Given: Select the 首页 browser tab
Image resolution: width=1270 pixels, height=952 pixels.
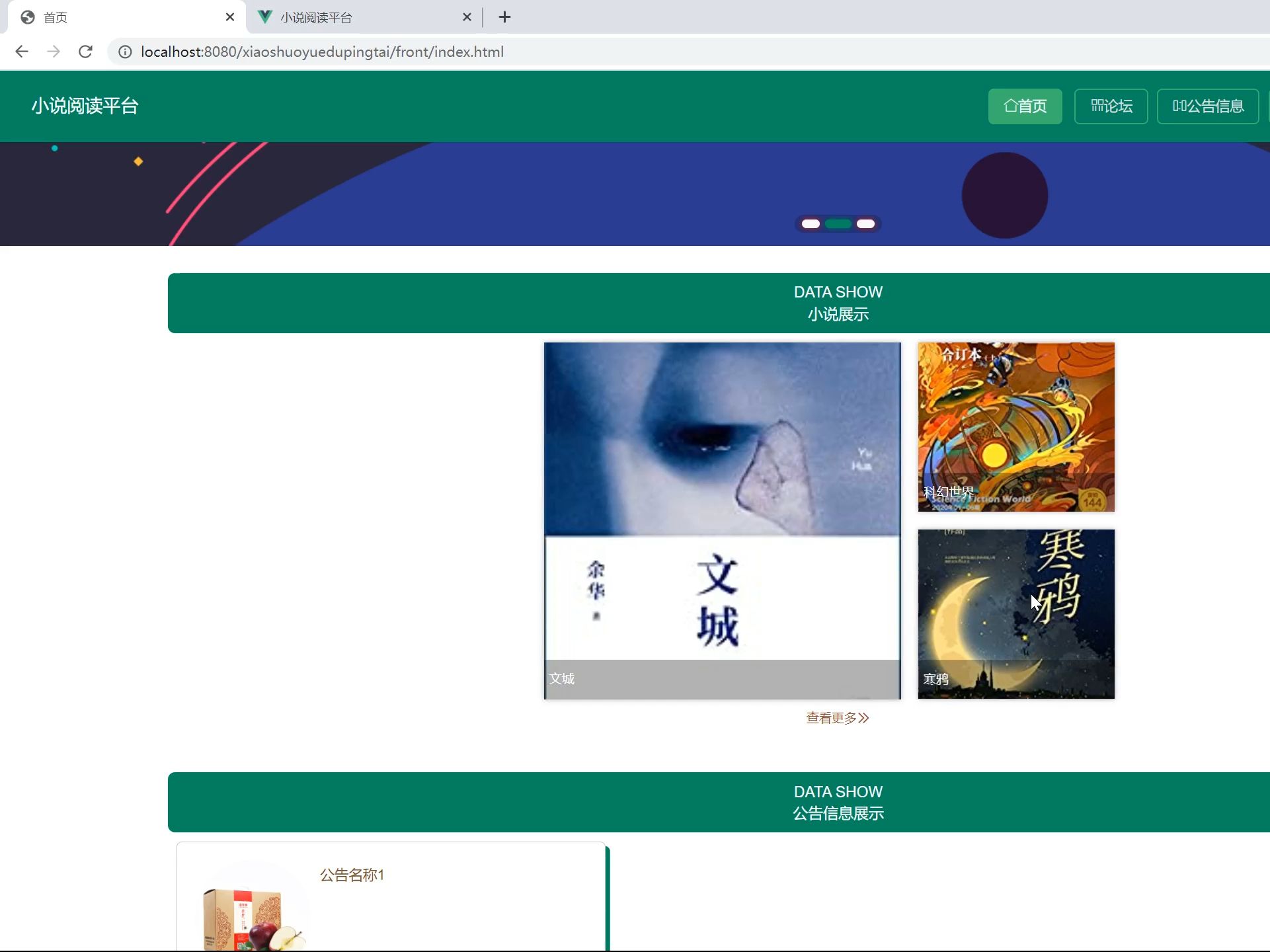Looking at the screenshot, I should tap(126, 17).
